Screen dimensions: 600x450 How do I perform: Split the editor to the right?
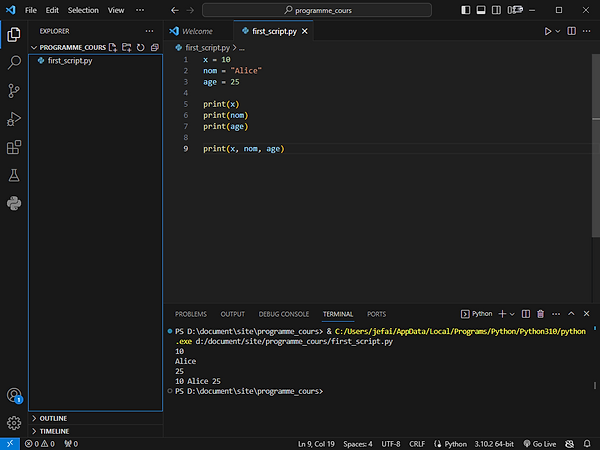pyautogui.click(x=571, y=31)
